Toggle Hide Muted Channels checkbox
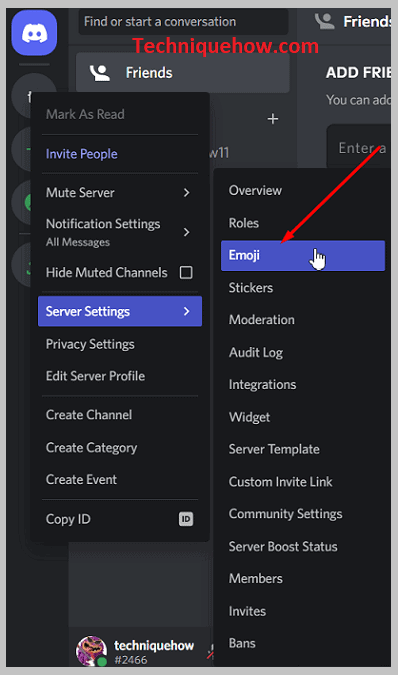This screenshot has height=675, width=398. [x=186, y=272]
